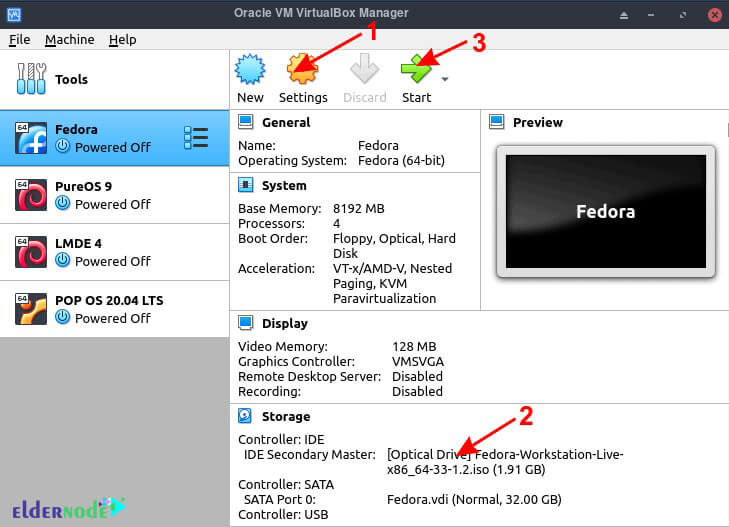Click Boot Order value Floppy, Optical, Hard Disk
The height and width of the screenshot is (527, 729).
coord(394,246)
